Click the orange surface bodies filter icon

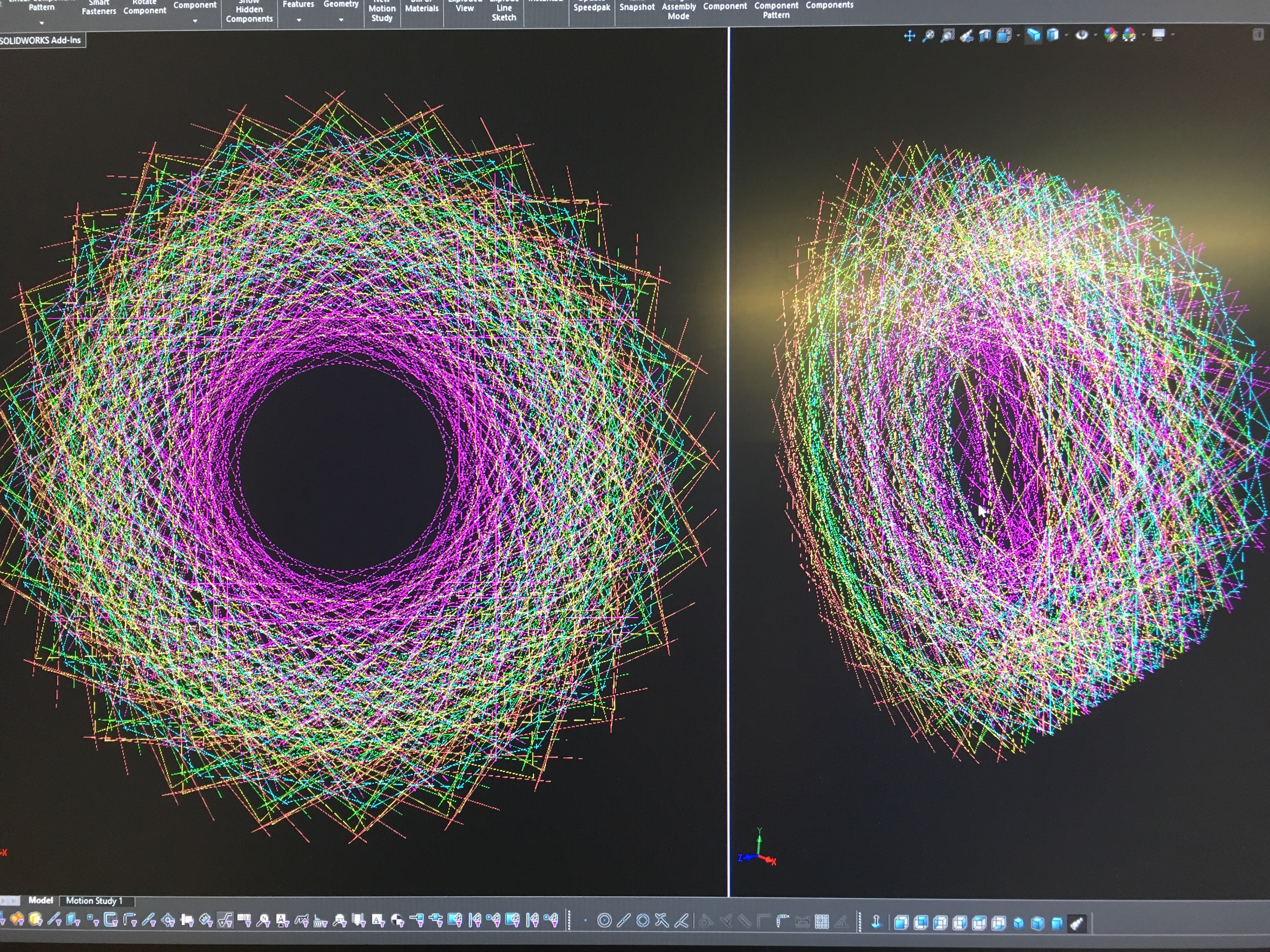(x=17, y=919)
